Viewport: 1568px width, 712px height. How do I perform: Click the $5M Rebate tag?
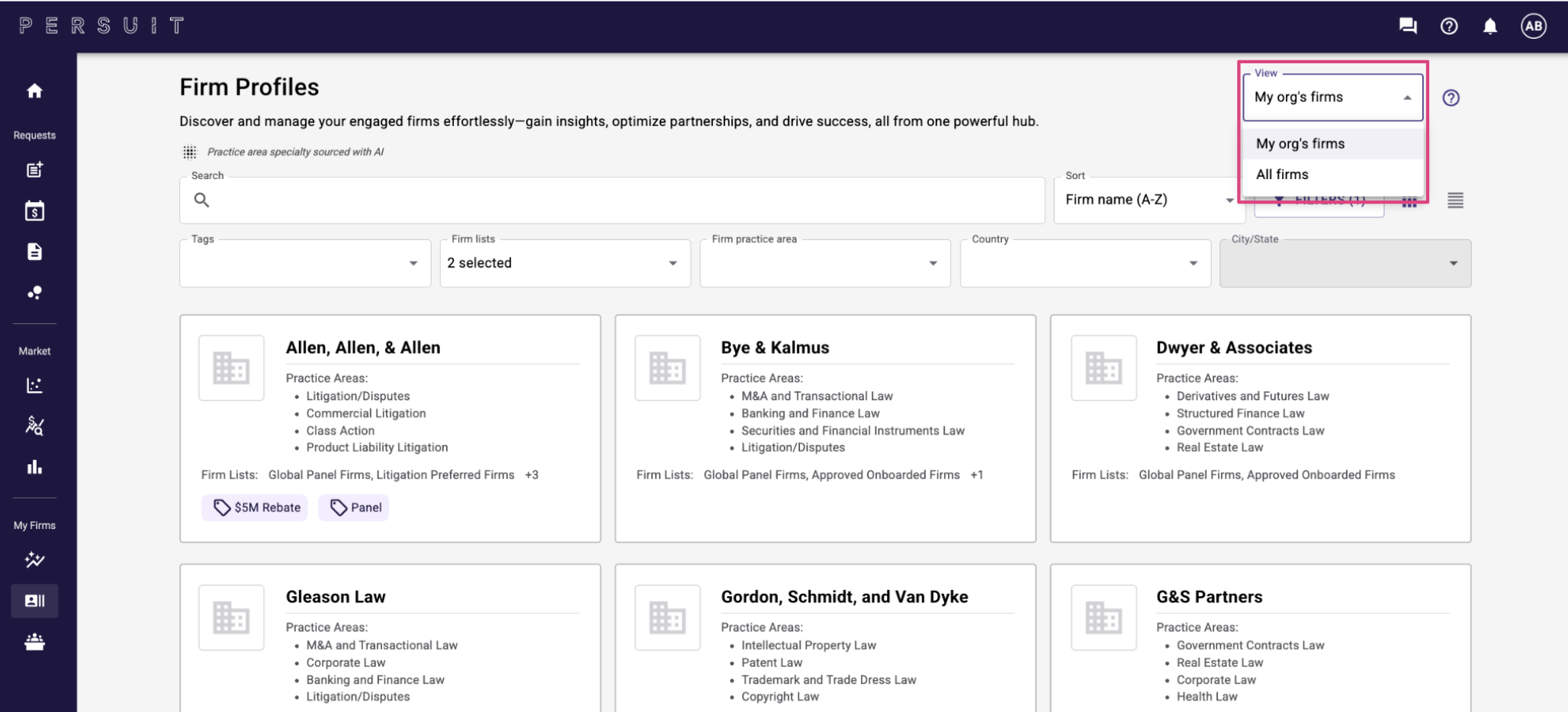pyautogui.click(x=255, y=508)
